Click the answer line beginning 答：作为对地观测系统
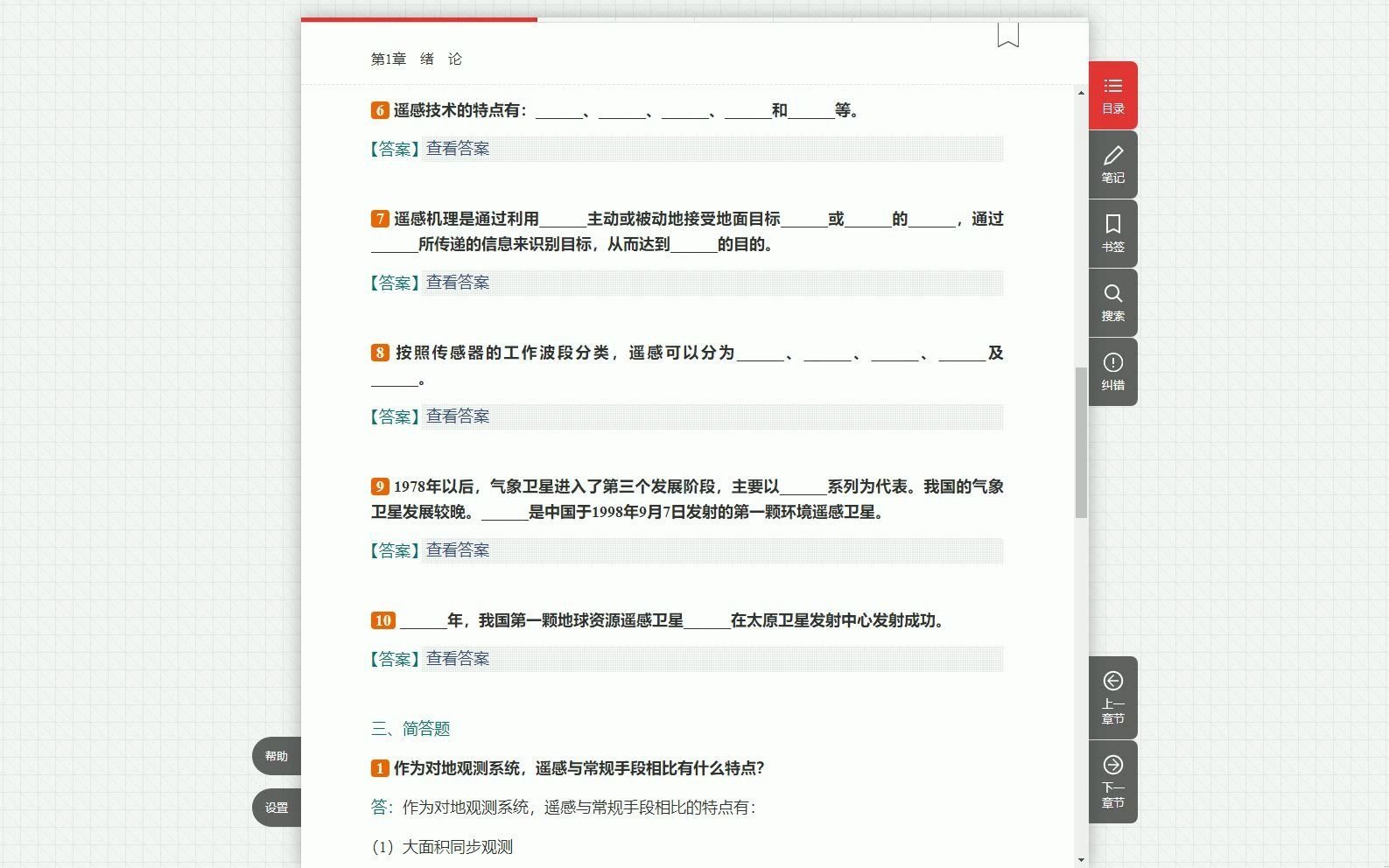This screenshot has width=1389, height=868. pos(563,808)
